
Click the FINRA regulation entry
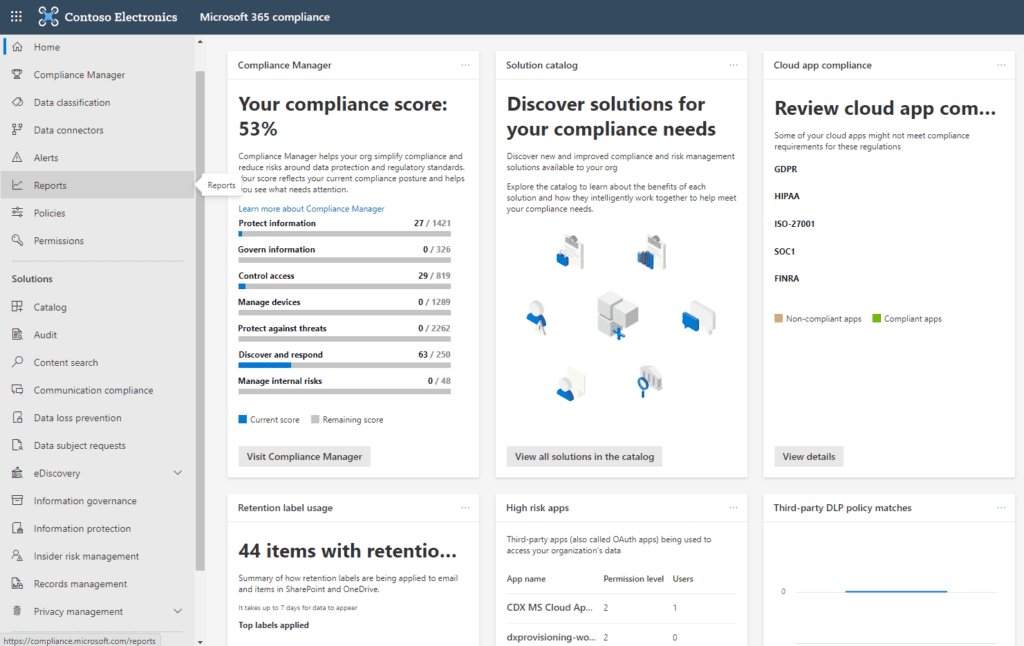tap(787, 278)
